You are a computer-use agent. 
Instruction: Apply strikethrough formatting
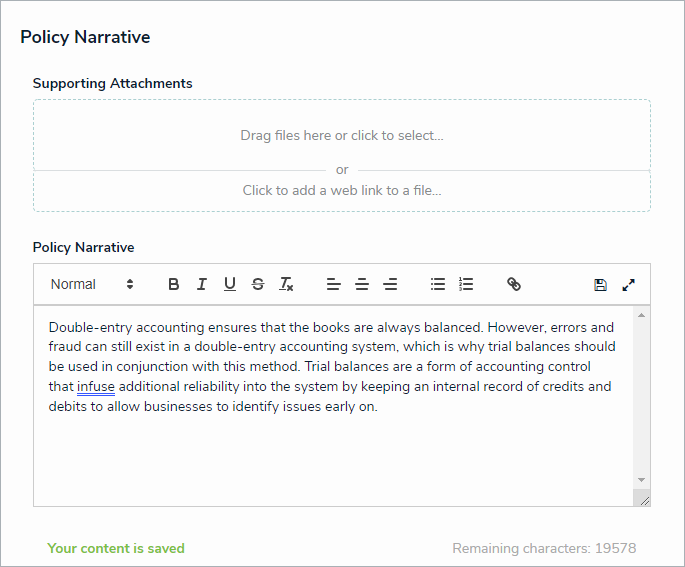pos(258,284)
